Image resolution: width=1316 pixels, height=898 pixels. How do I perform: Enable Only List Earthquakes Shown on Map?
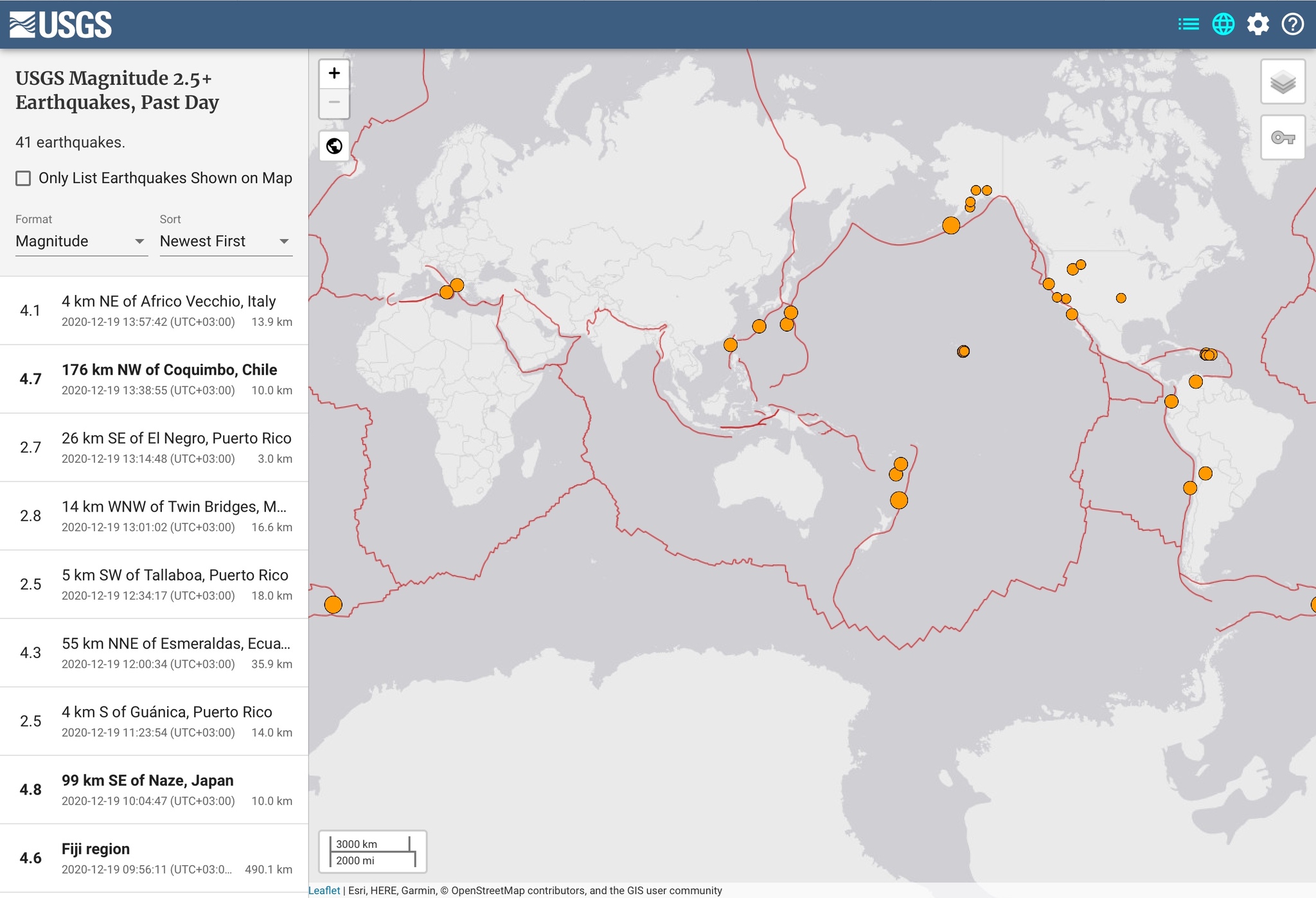pyautogui.click(x=23, y=178)
